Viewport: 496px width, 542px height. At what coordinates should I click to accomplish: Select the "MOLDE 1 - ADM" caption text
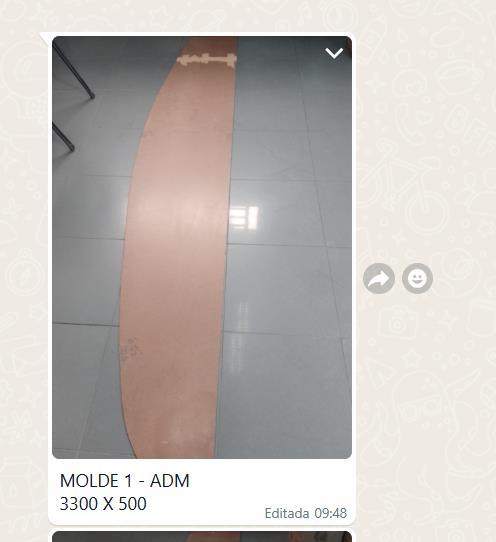124,481
